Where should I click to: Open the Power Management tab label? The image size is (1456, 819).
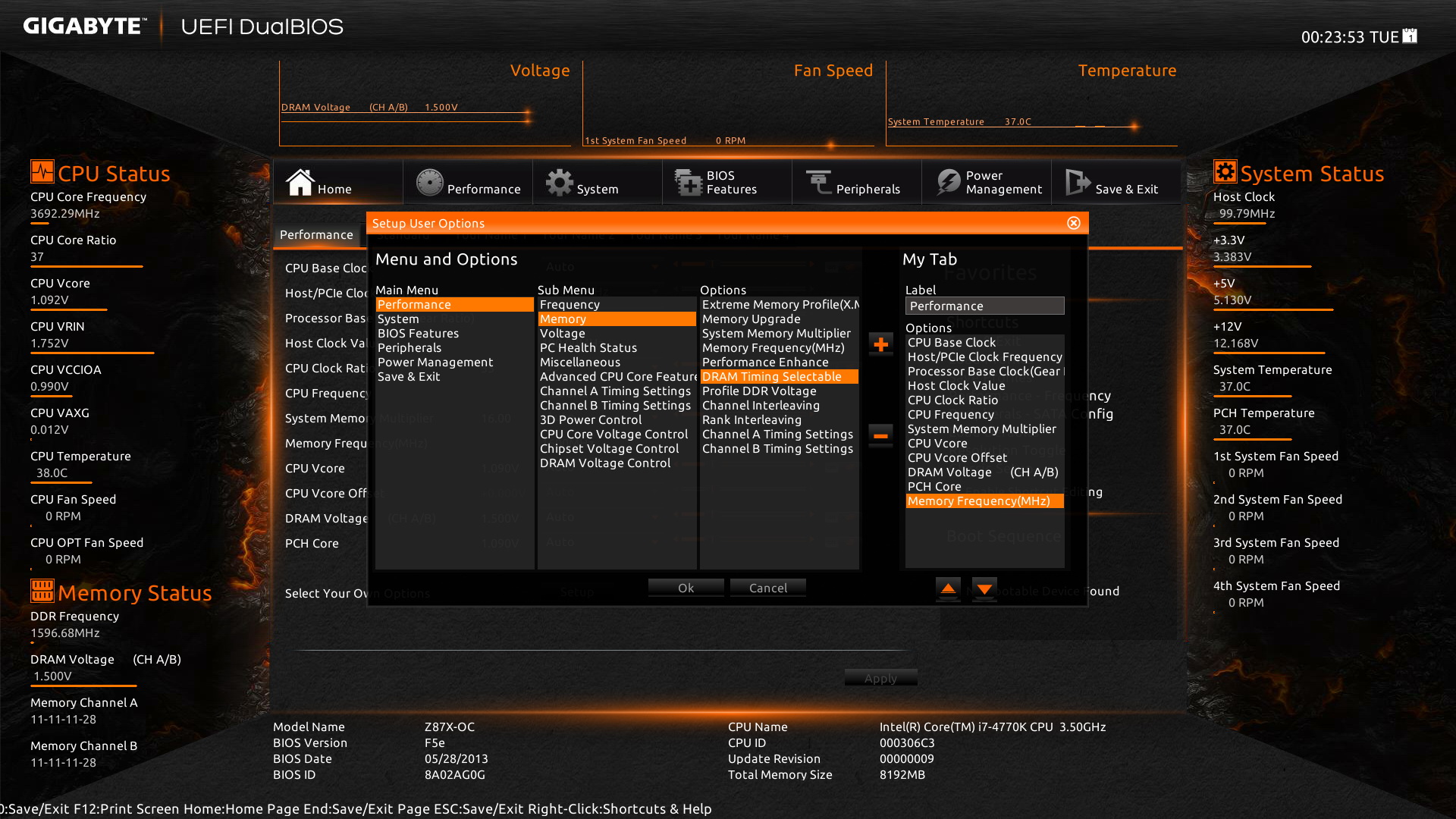[1003, 182]
